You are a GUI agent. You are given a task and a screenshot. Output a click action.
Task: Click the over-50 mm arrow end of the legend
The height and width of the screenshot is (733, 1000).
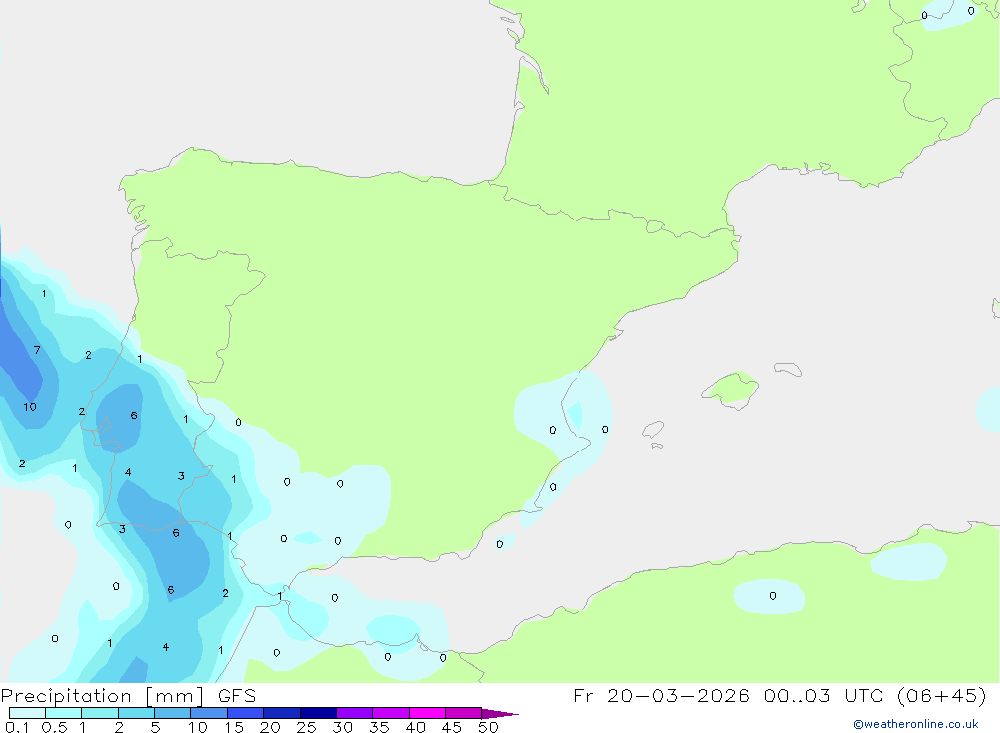(499, 713)
